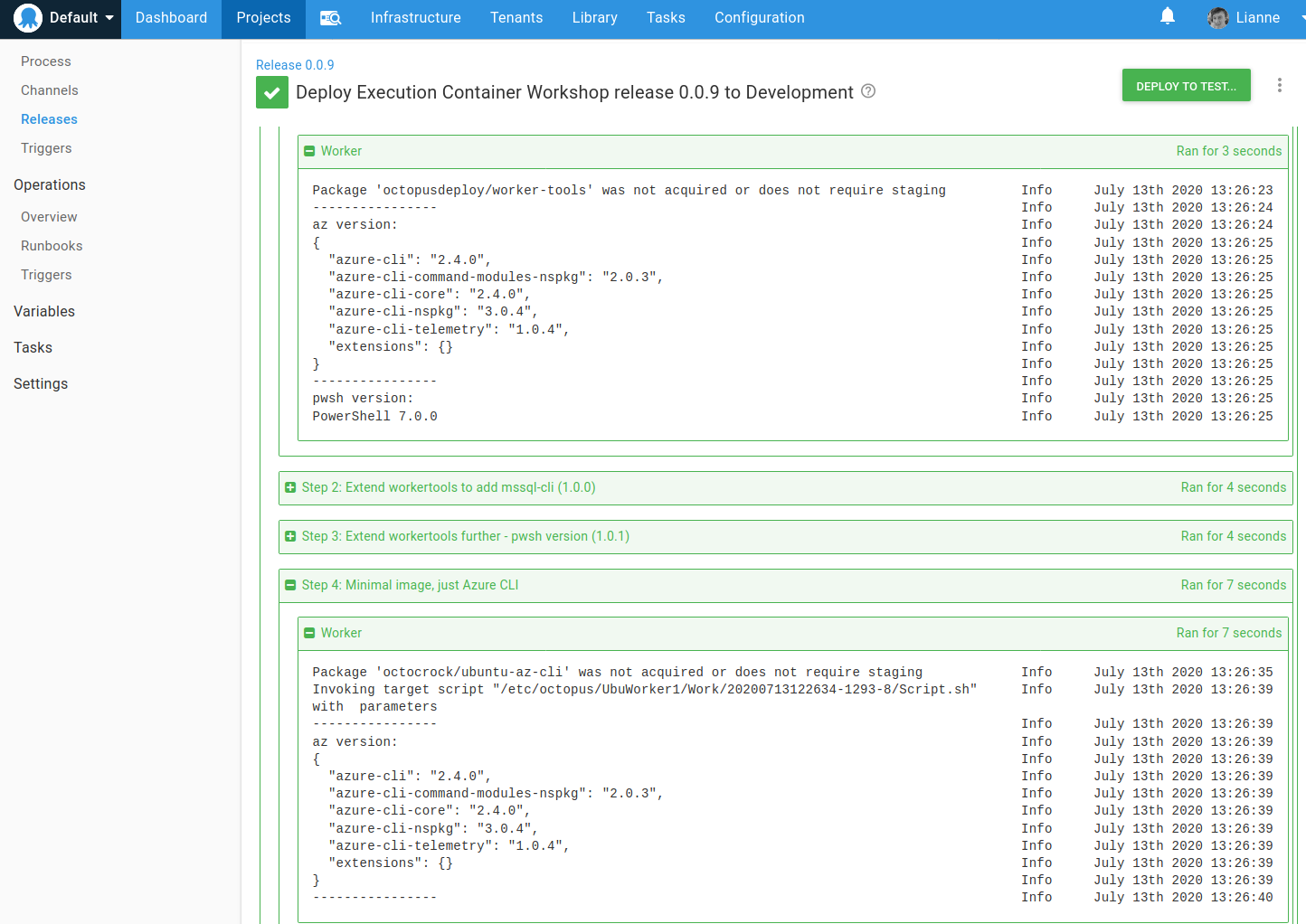Click the help question mark beside title

[868, 91]
